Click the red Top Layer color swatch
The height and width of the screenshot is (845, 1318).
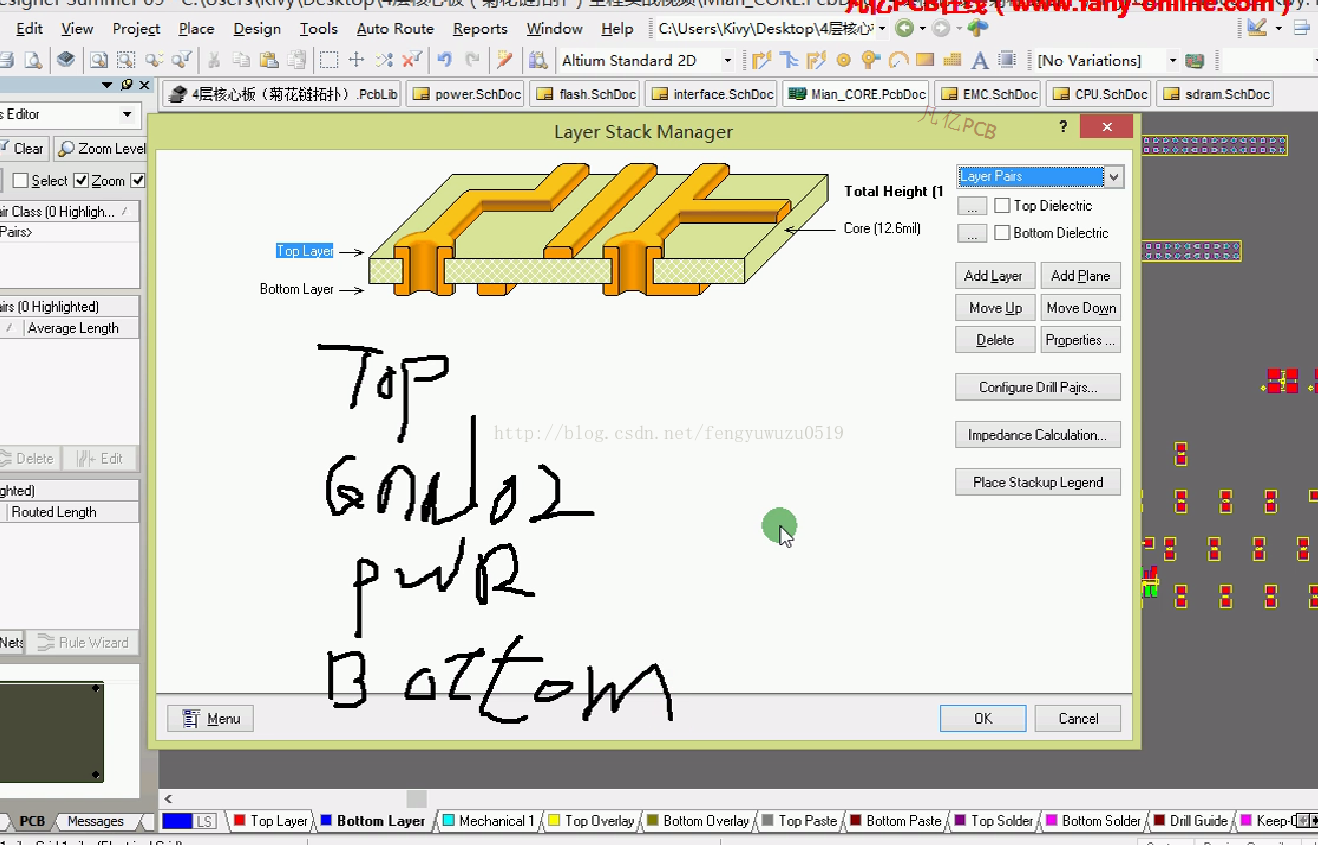(239, 821)
